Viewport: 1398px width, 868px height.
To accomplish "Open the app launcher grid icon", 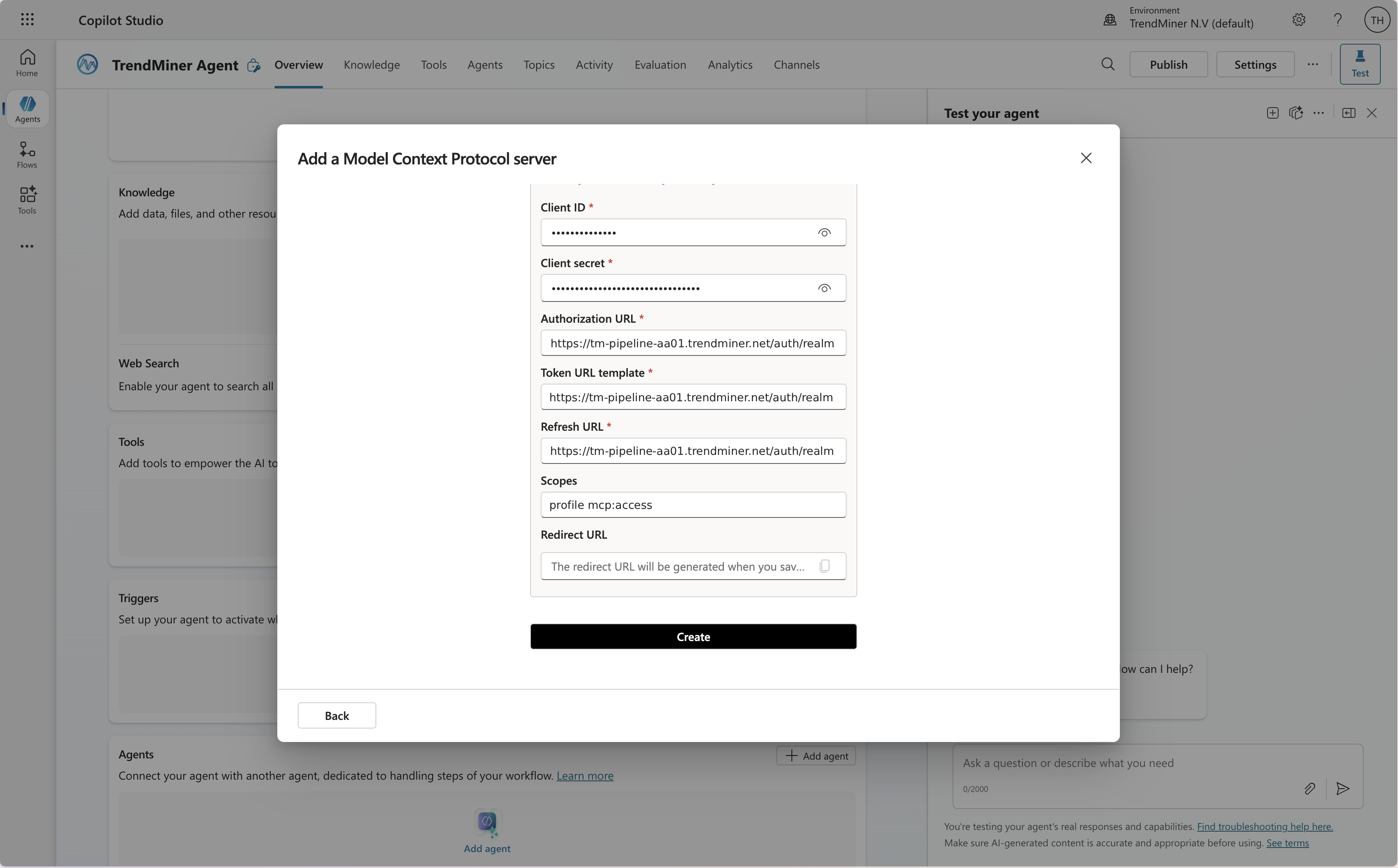I will (x=27, y=20).
